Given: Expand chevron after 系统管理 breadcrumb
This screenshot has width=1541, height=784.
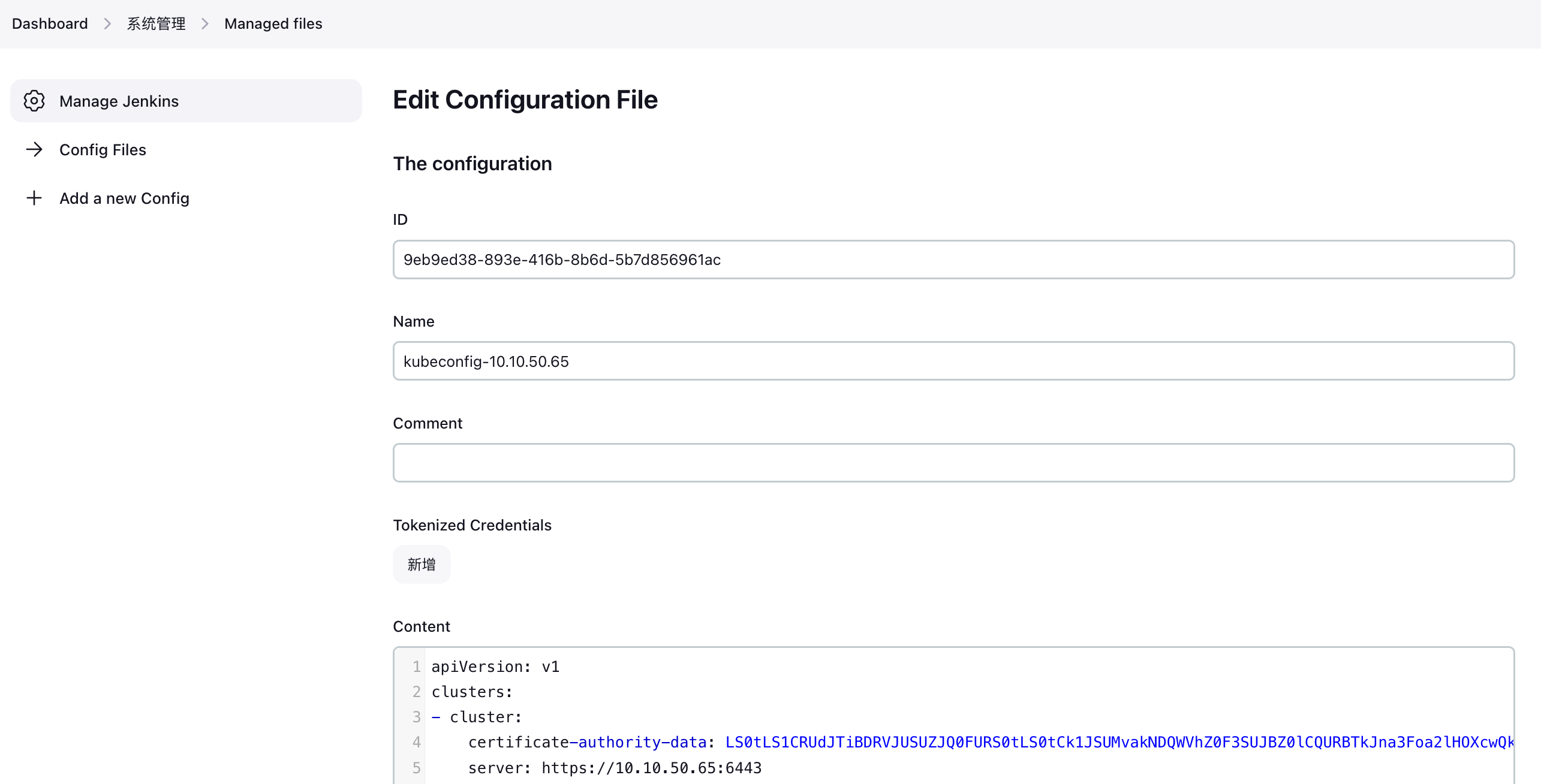Looking at the screenshot, I should coord(205,23).
